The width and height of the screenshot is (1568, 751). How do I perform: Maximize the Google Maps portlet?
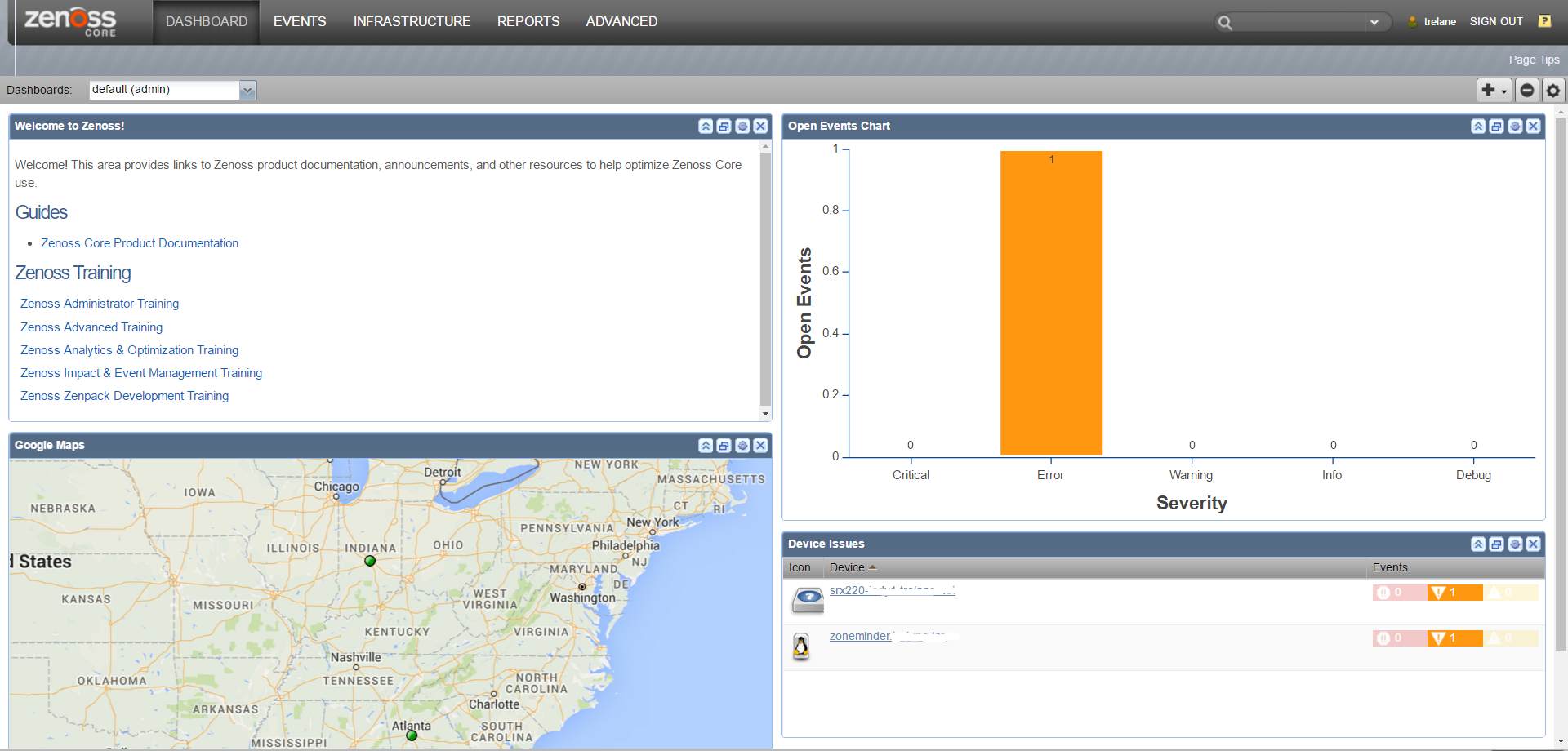point(724,445)
